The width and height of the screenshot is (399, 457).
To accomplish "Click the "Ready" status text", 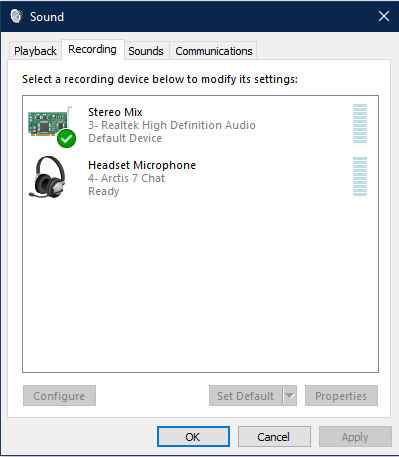I will [x=104, y=191].
